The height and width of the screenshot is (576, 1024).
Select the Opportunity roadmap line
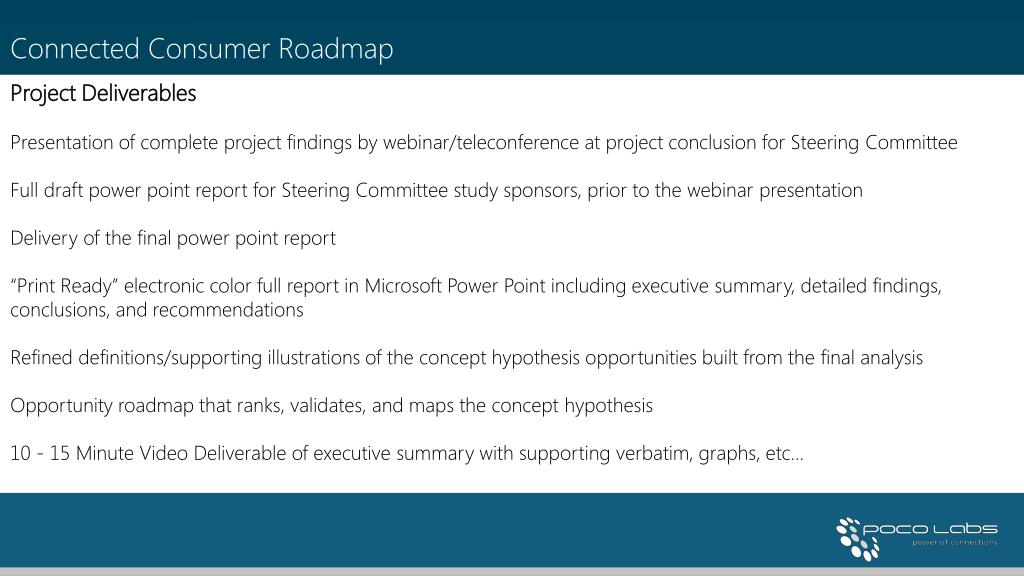coord(331,406)
